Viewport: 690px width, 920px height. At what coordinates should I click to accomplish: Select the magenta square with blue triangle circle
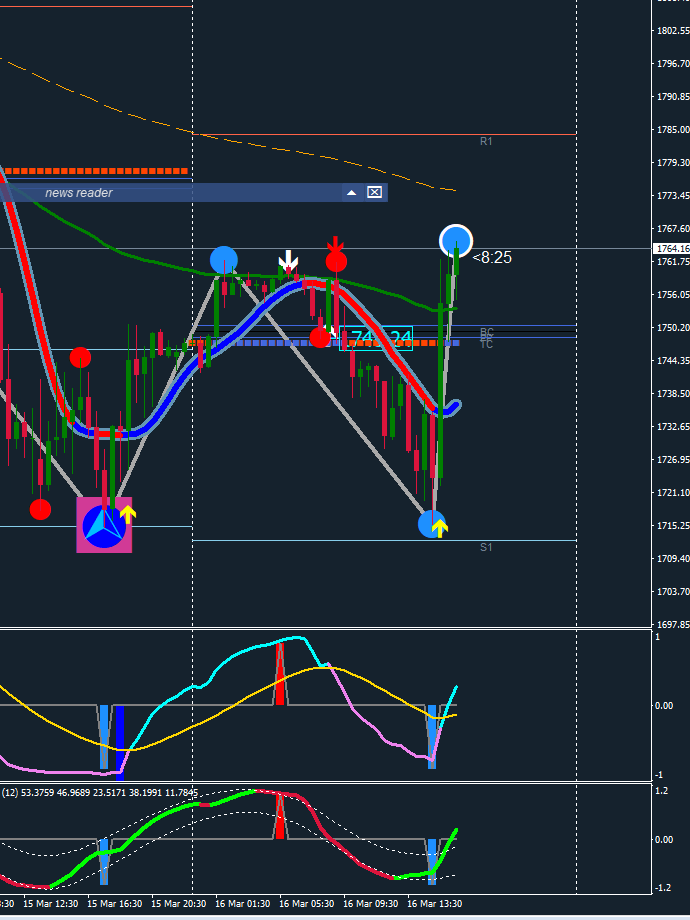click(x=104, y=525)
